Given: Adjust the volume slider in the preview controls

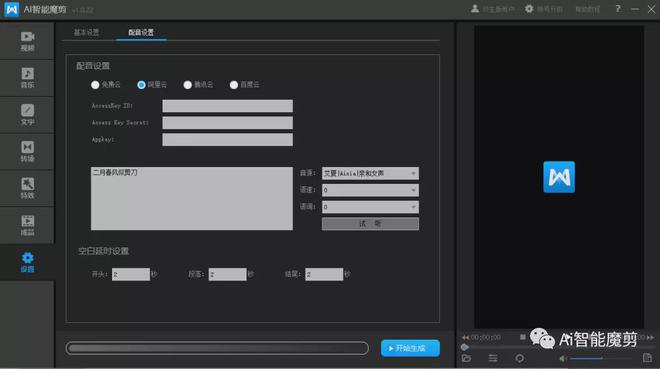Looking at the screenshot, I should pos(600,358).
